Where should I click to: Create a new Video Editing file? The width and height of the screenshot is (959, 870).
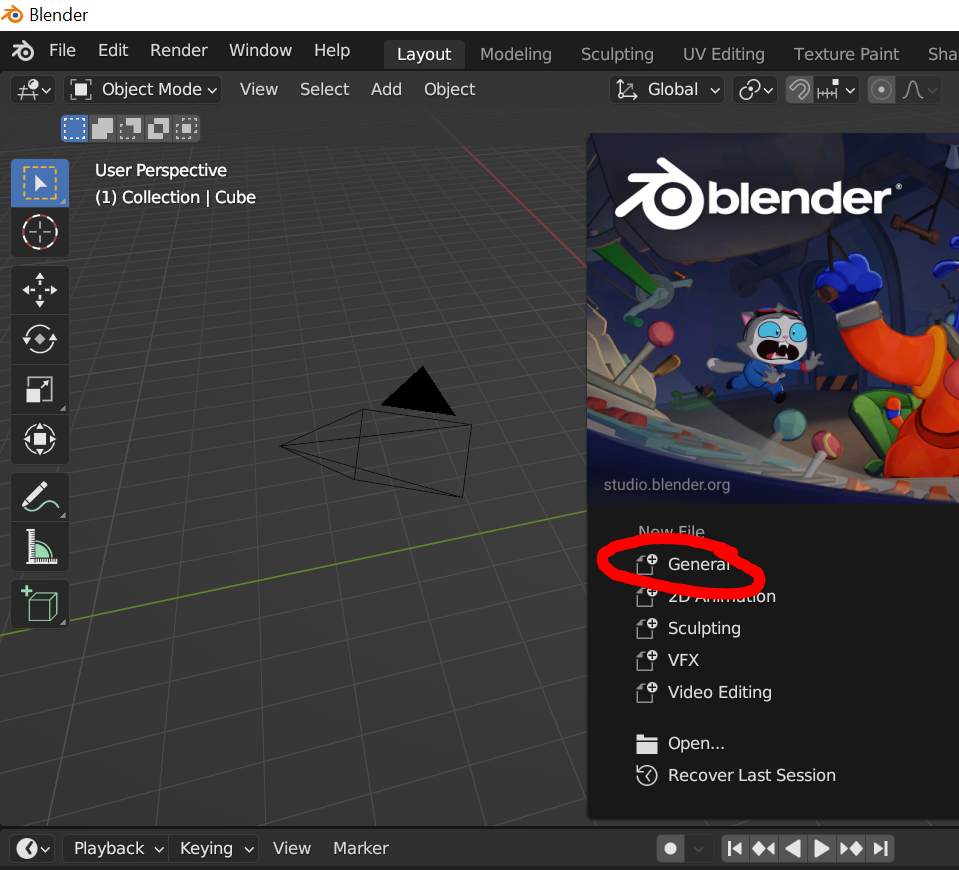[719, 692]
